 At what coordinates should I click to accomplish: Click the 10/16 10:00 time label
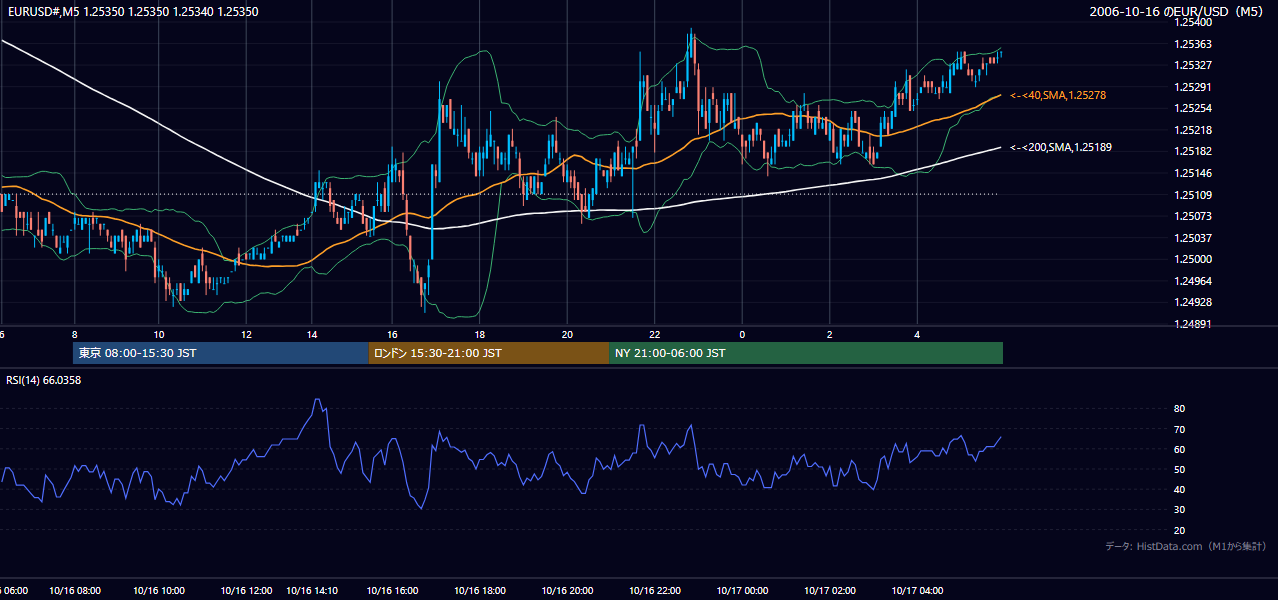click(x=160, y=590)
